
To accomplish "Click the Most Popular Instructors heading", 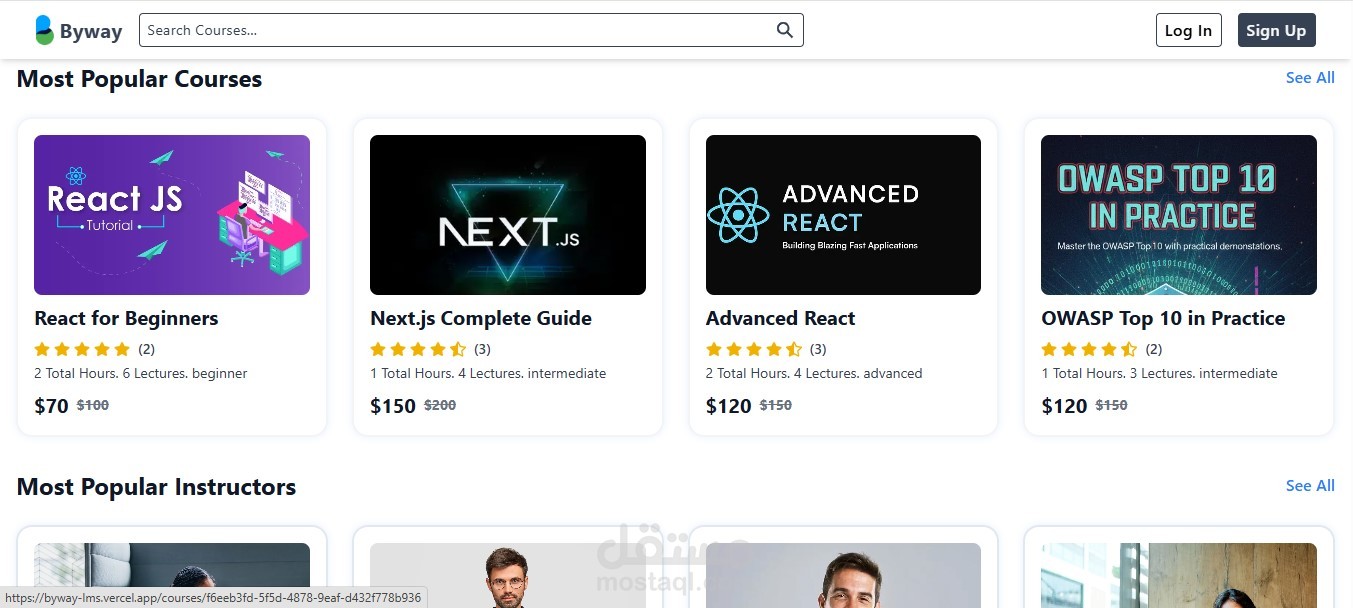I will (156, 487).
